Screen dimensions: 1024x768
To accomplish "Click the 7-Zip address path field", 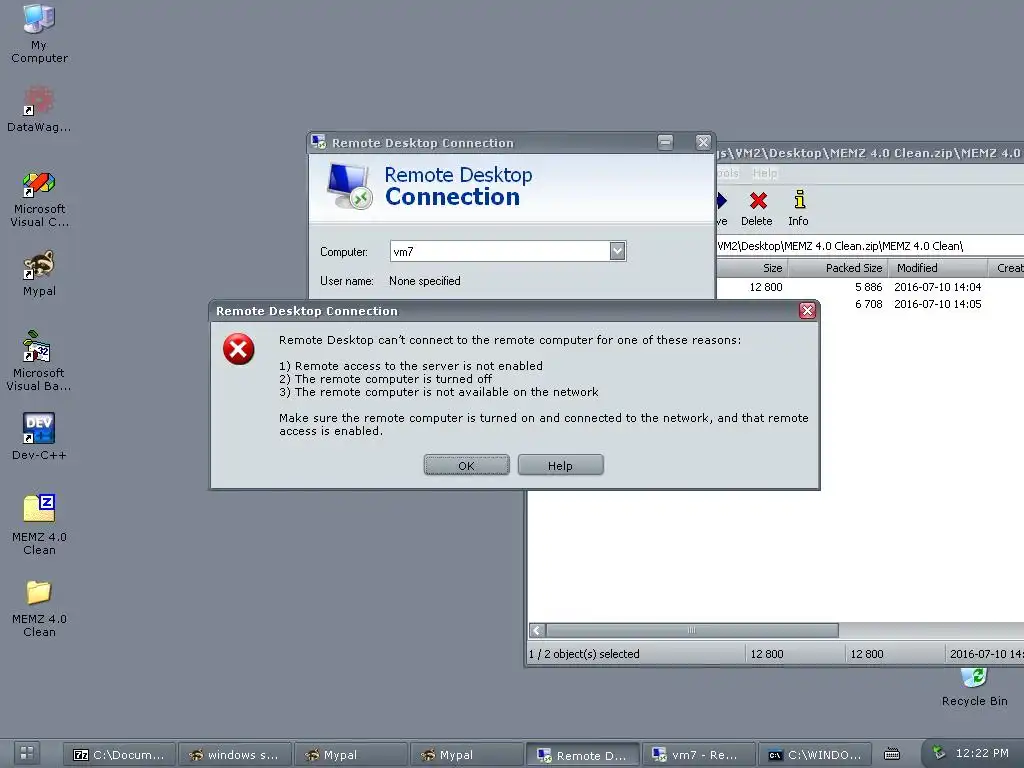I will click(x=870, y=246).
